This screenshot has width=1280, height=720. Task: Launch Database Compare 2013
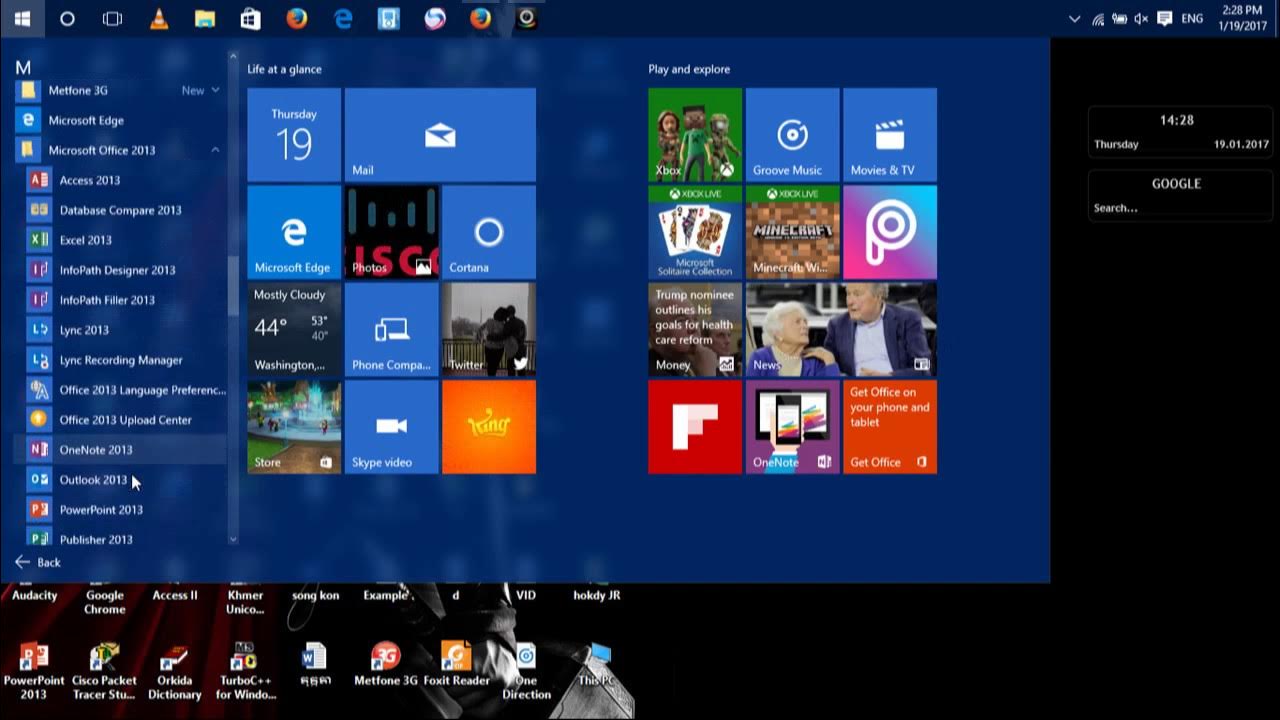tap(120, 210)
